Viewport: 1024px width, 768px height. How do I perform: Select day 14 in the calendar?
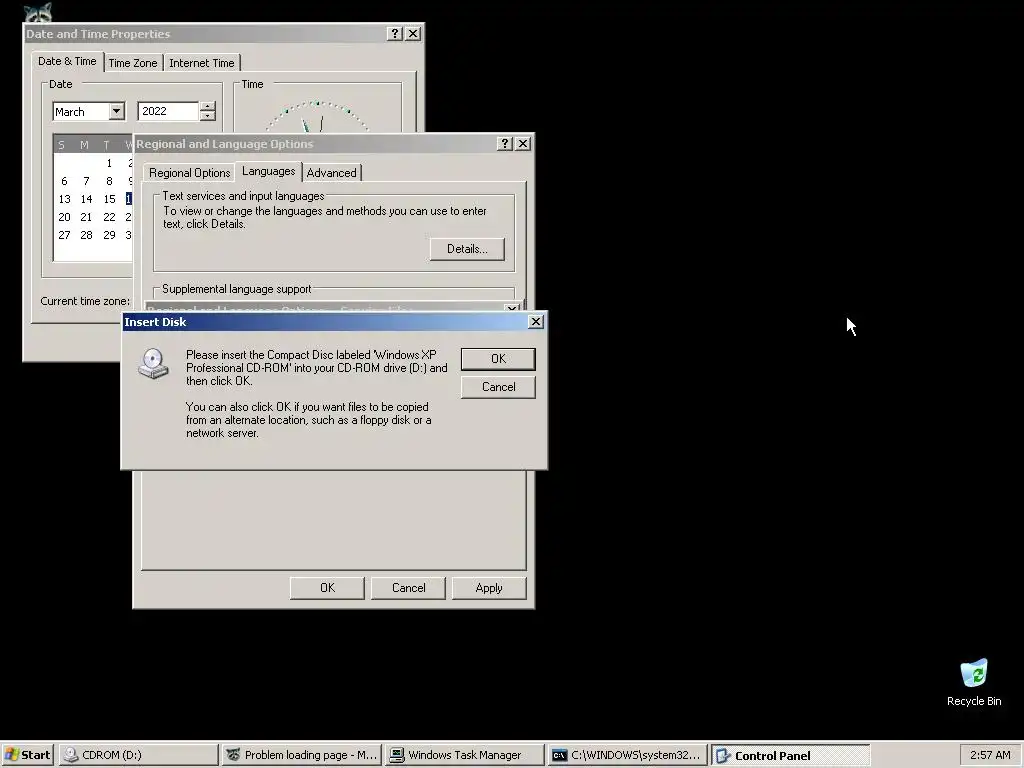[x=86, y=199]
